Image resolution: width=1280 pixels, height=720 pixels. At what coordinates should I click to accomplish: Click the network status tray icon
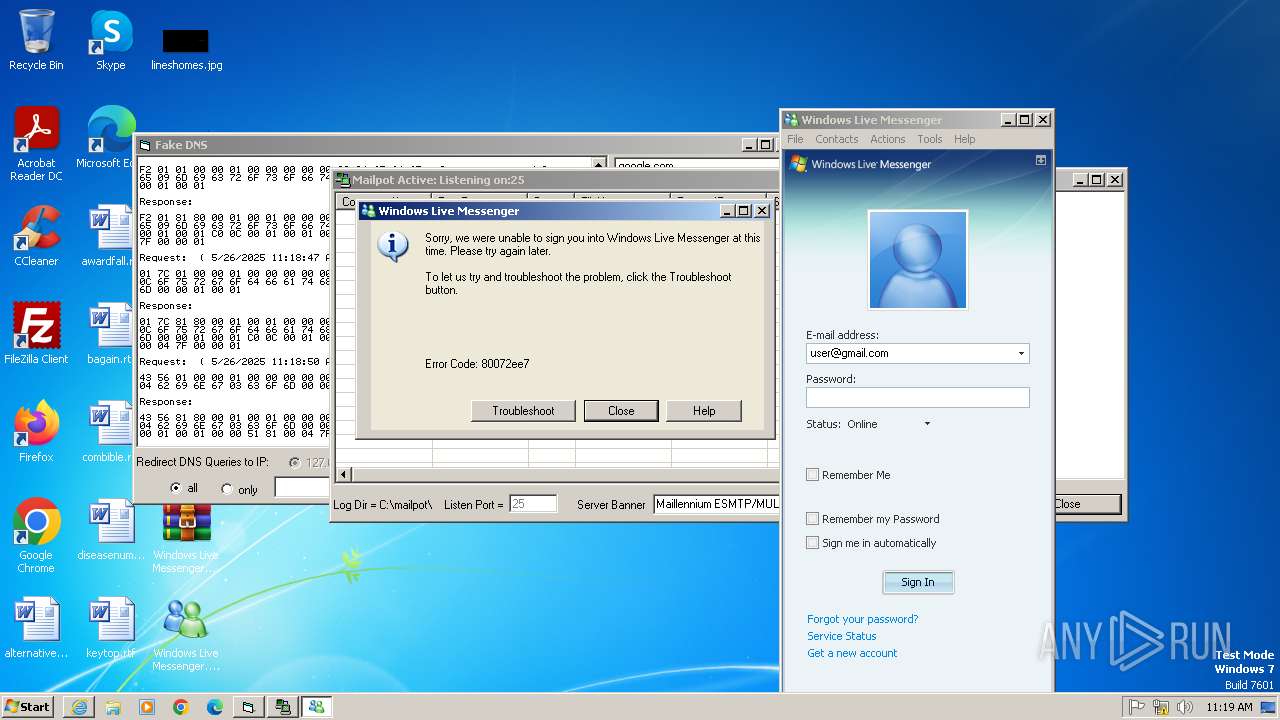coord(1161,707)
